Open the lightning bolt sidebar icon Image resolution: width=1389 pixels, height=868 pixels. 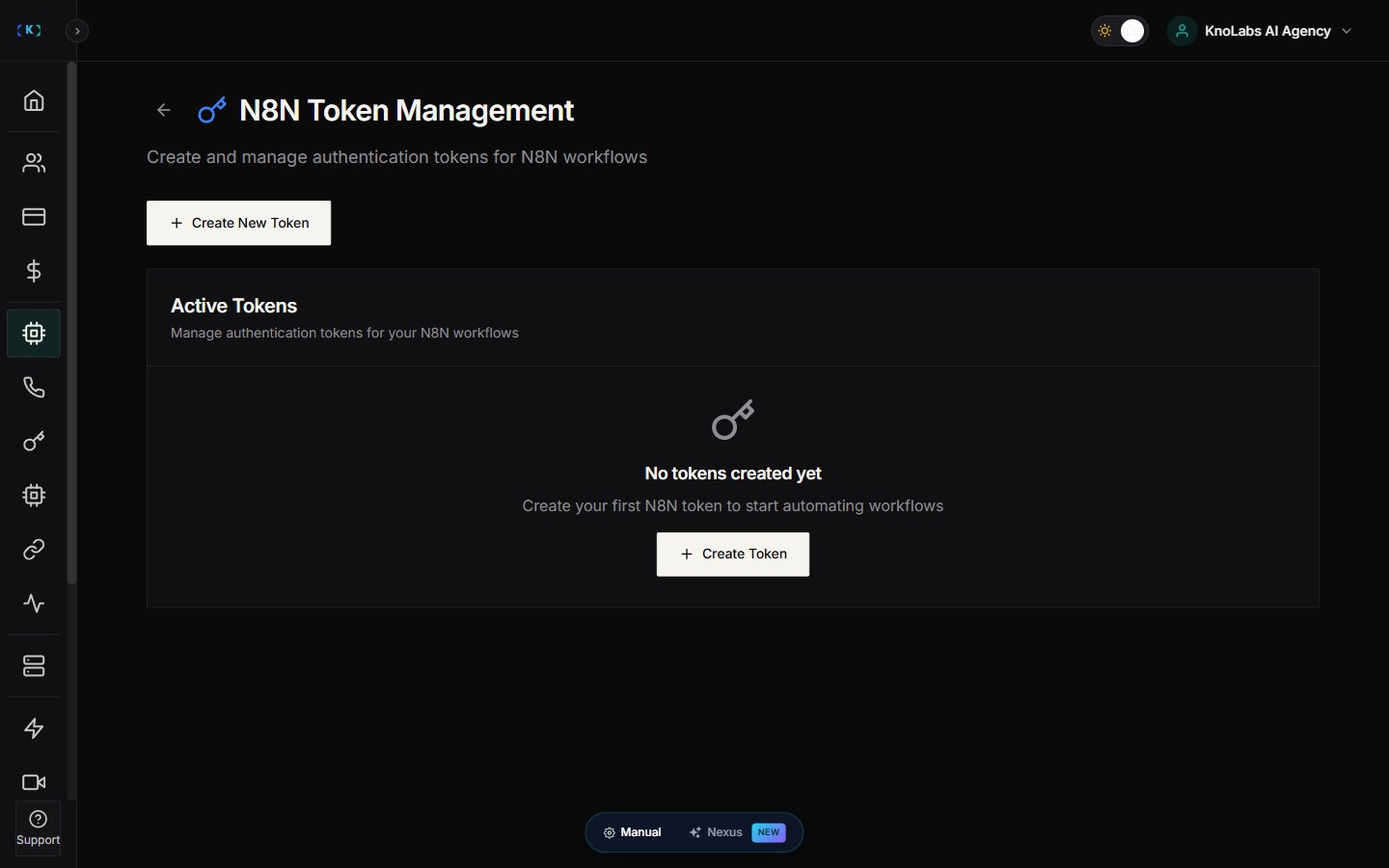[34, 728]
